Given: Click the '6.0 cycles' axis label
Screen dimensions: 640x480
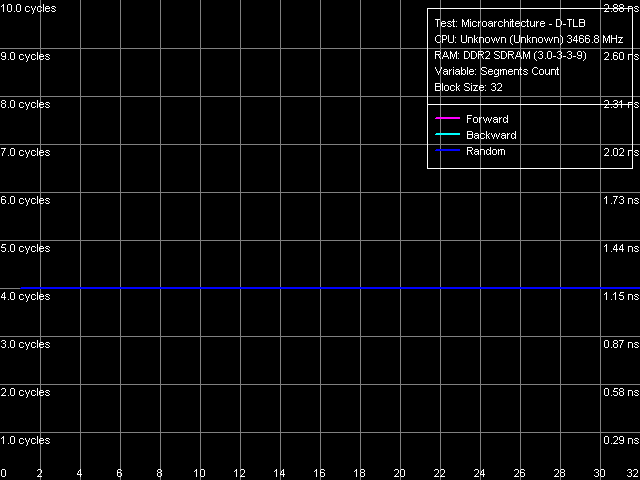Looking at the screenshot, I should [25, 200].
